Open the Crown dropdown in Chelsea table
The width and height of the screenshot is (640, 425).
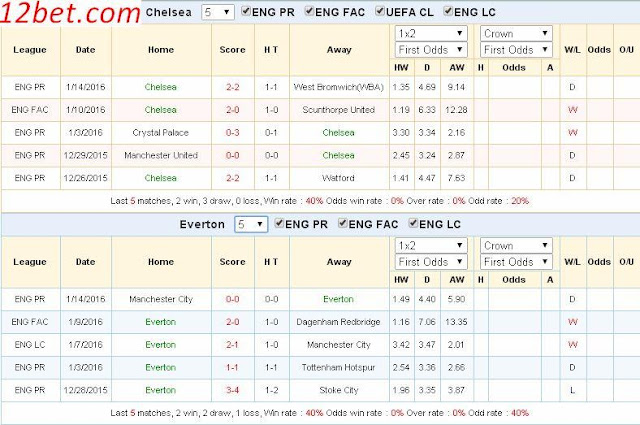[x=516, y=33]
